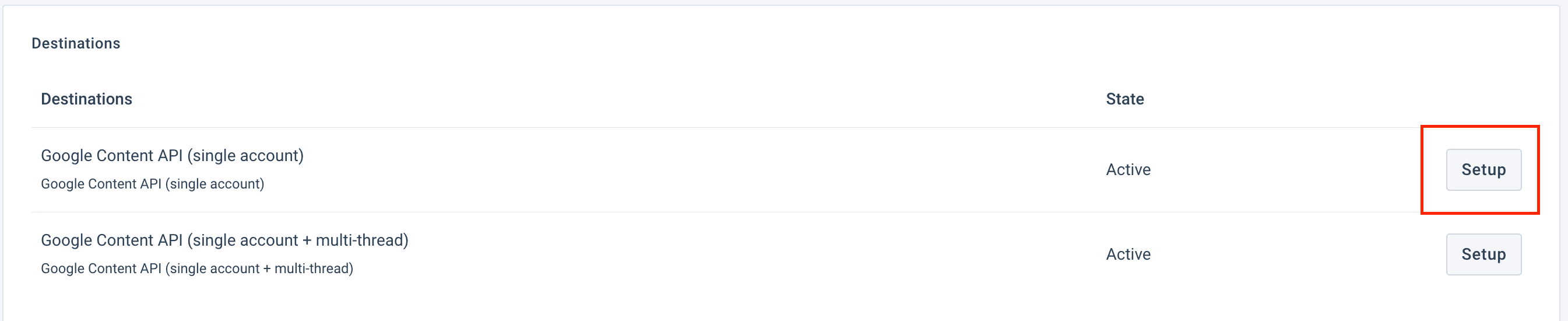Open Setup for Google Content API (single account)
This screenshot has height=321, width=1568.
click(x=1483, y=170)
